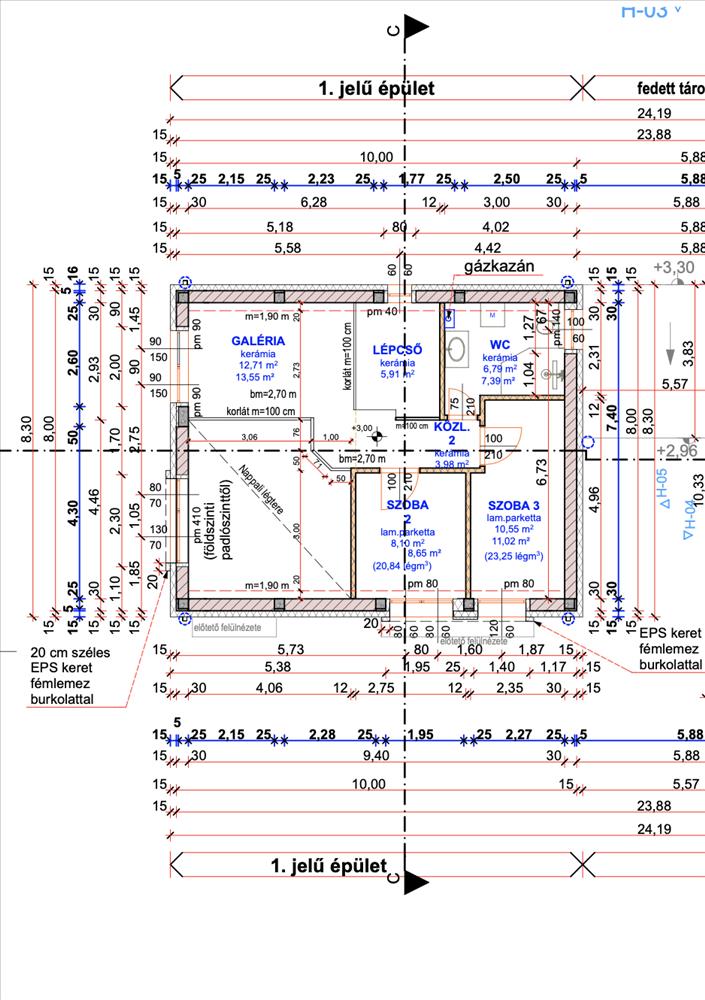Click the +3,30 elevation marker
705x1000 pixels.
(673, 269)
